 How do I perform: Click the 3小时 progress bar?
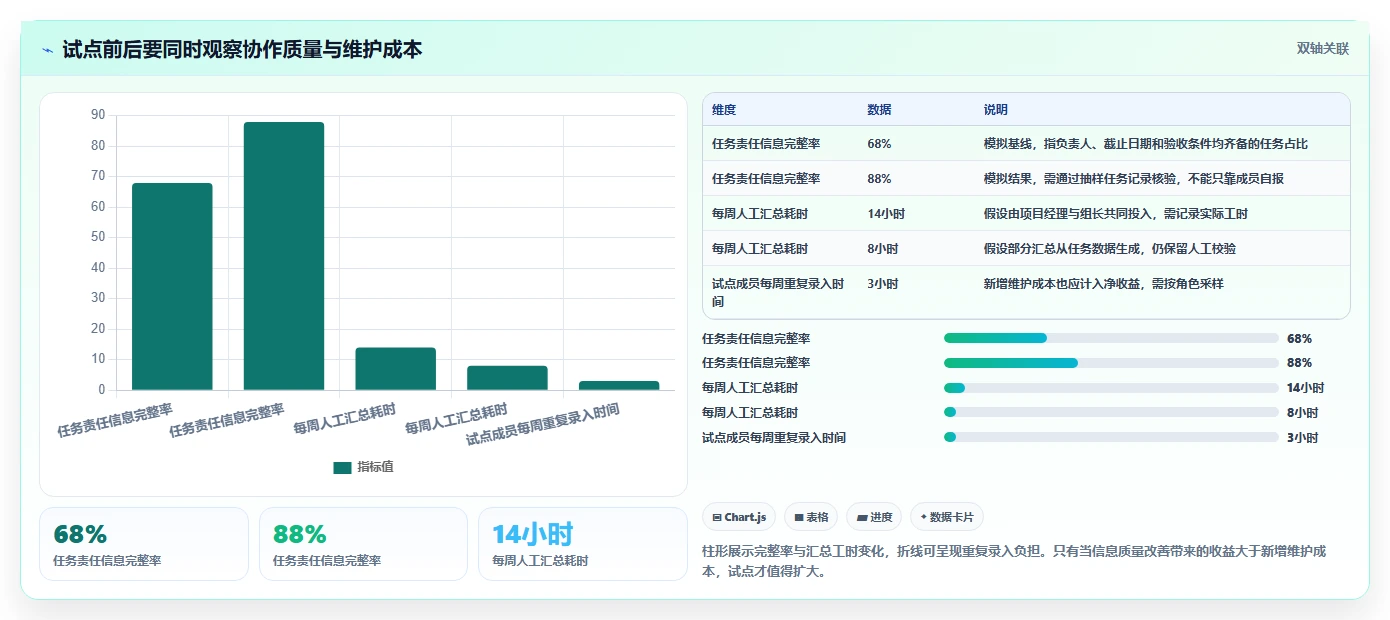1111,437
